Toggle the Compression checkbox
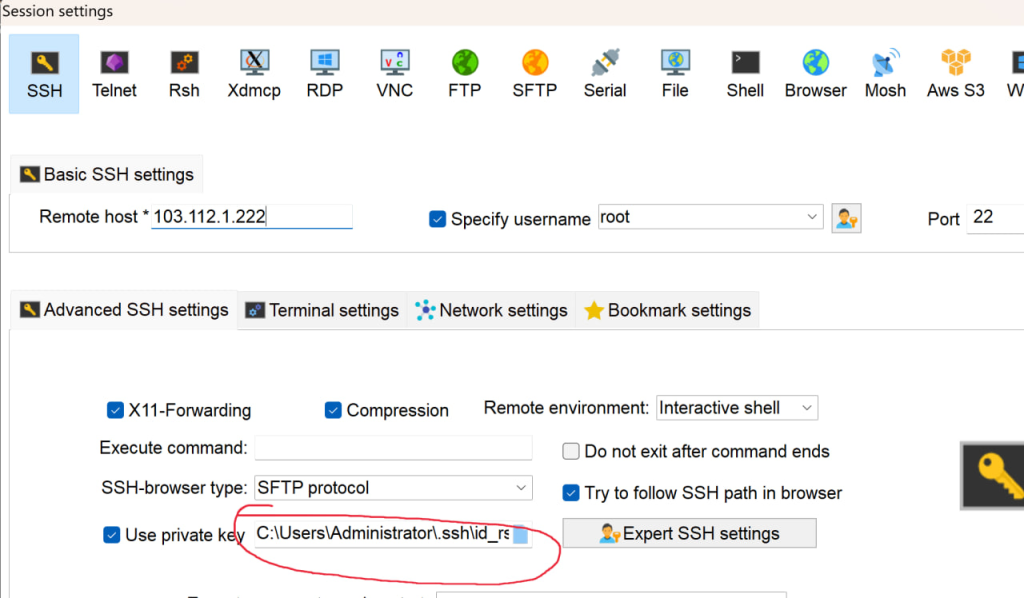Screen dimensions: 1024x598 [x=333, y=410]
